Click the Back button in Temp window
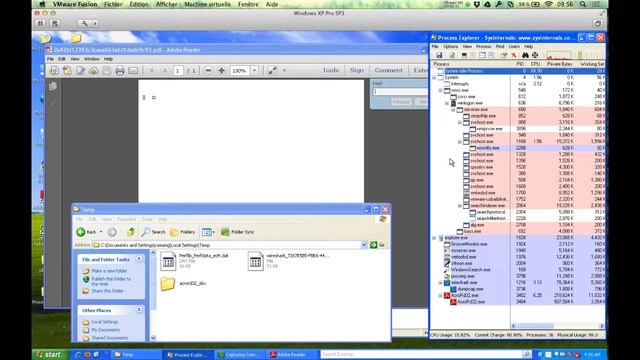Image resolution: width=640 pixels, height=360 pixels. tap(86, 232)
